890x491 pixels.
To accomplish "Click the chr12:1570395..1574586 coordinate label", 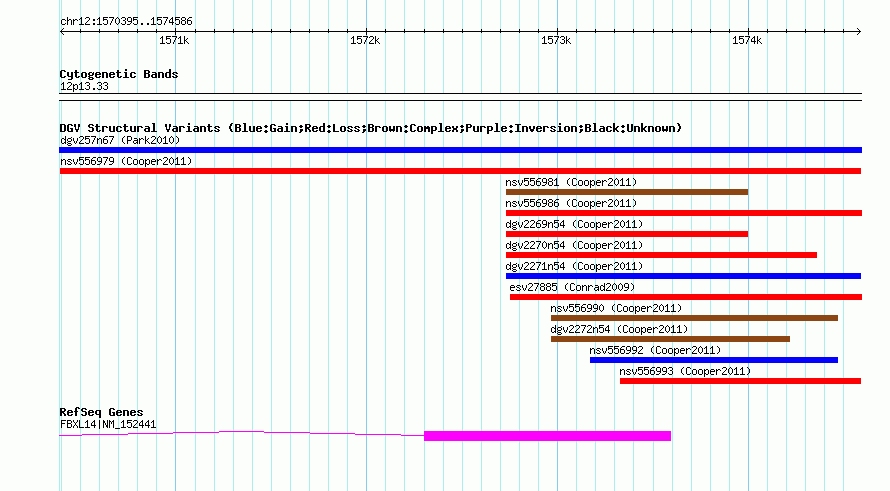I will [x=126, y=21].
